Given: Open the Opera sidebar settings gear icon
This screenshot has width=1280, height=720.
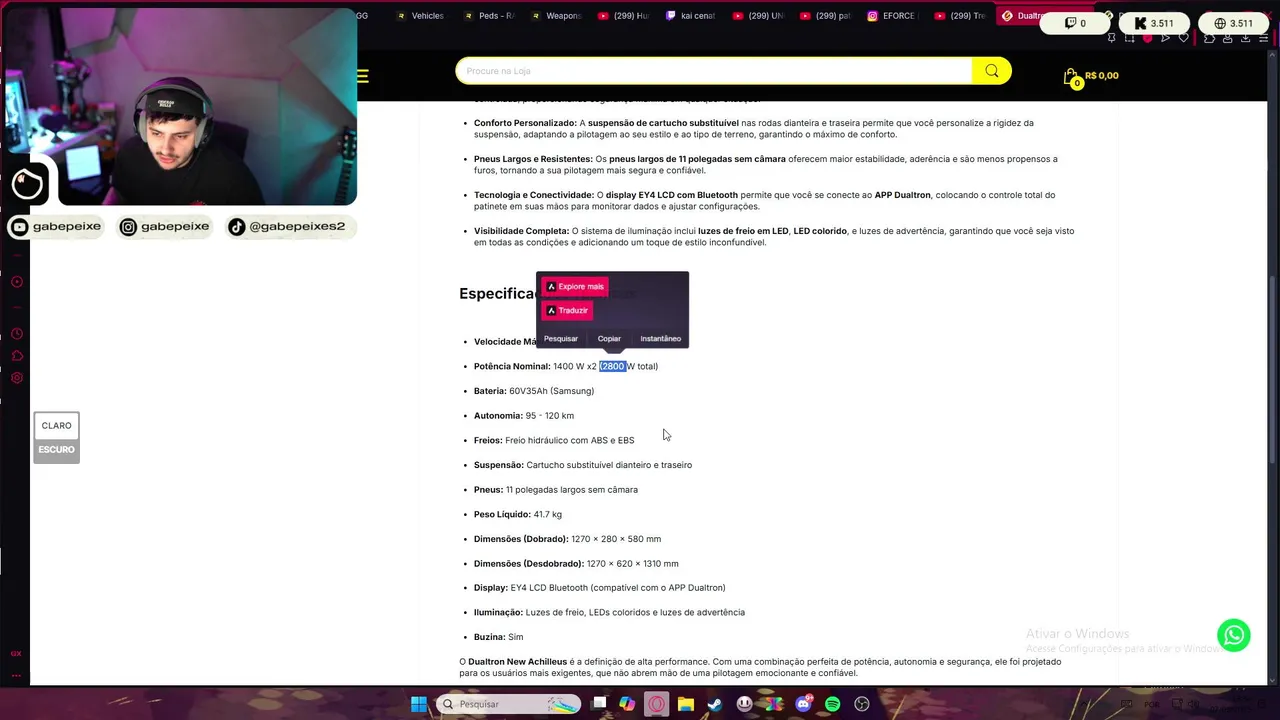Looking at the screenshot, I should [x=17, y=378].
